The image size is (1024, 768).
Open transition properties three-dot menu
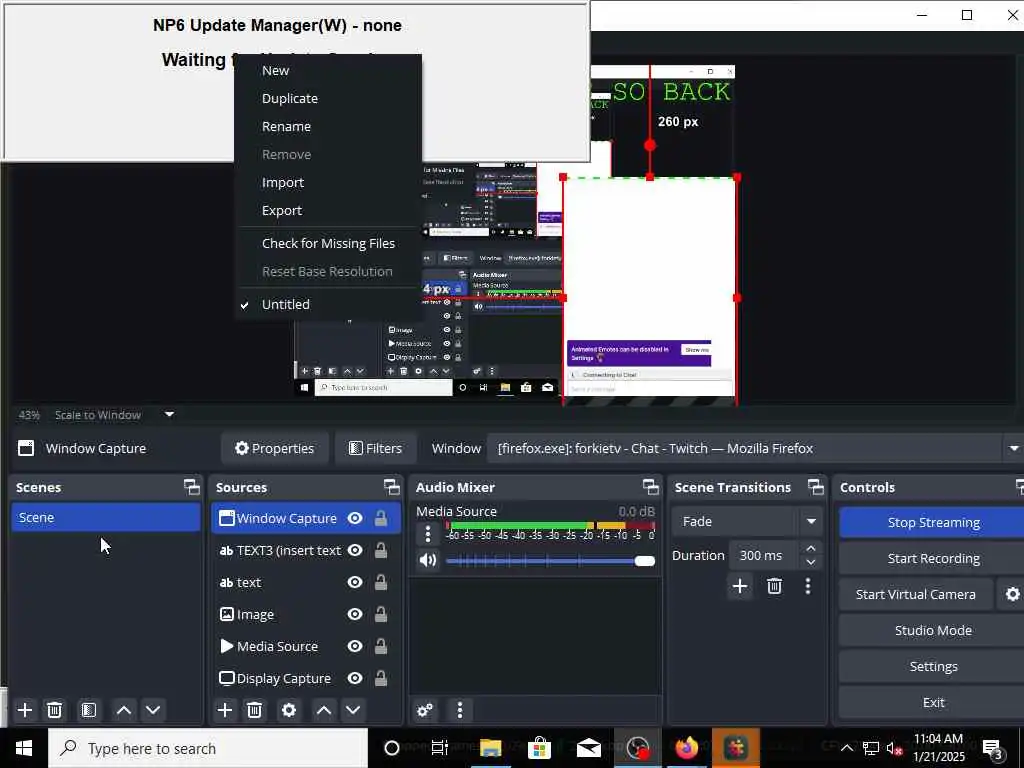pyautogui.click(x=808, y=586)
